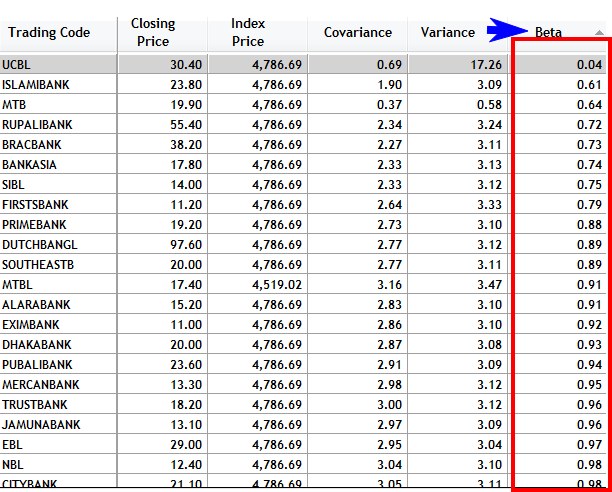Viewport: 612px width, 492px height.
Task: Click UCBL beta value 0.04
Action: click(x=589, y=64)
